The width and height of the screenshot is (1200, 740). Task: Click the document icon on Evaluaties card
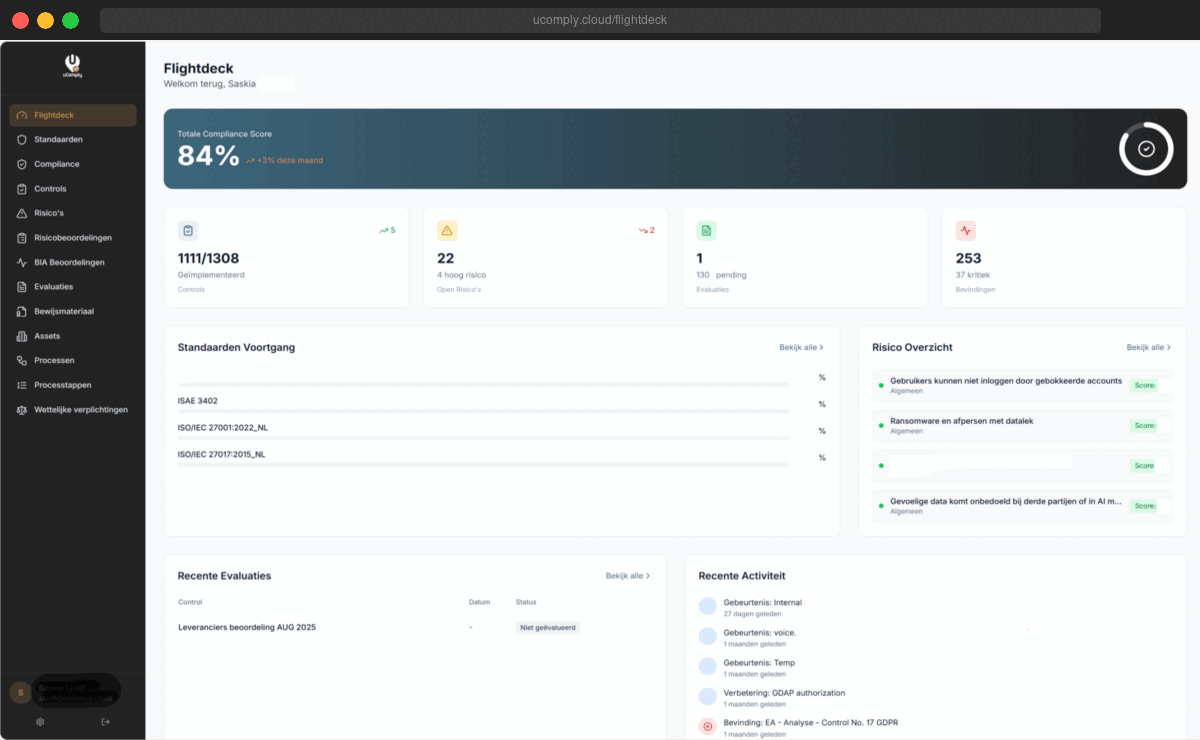(706, 231)
